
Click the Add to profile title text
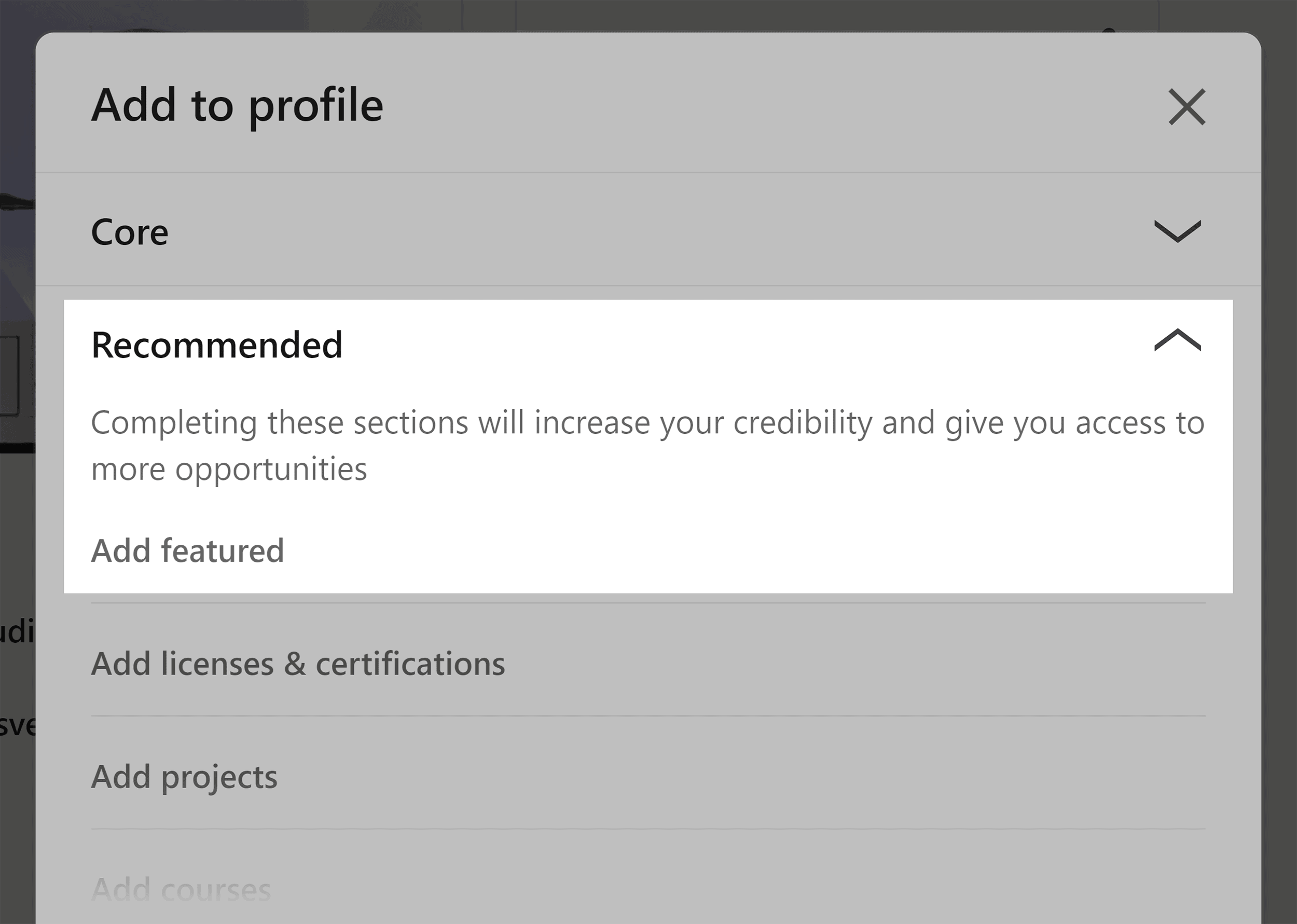[x=237, y=105]
